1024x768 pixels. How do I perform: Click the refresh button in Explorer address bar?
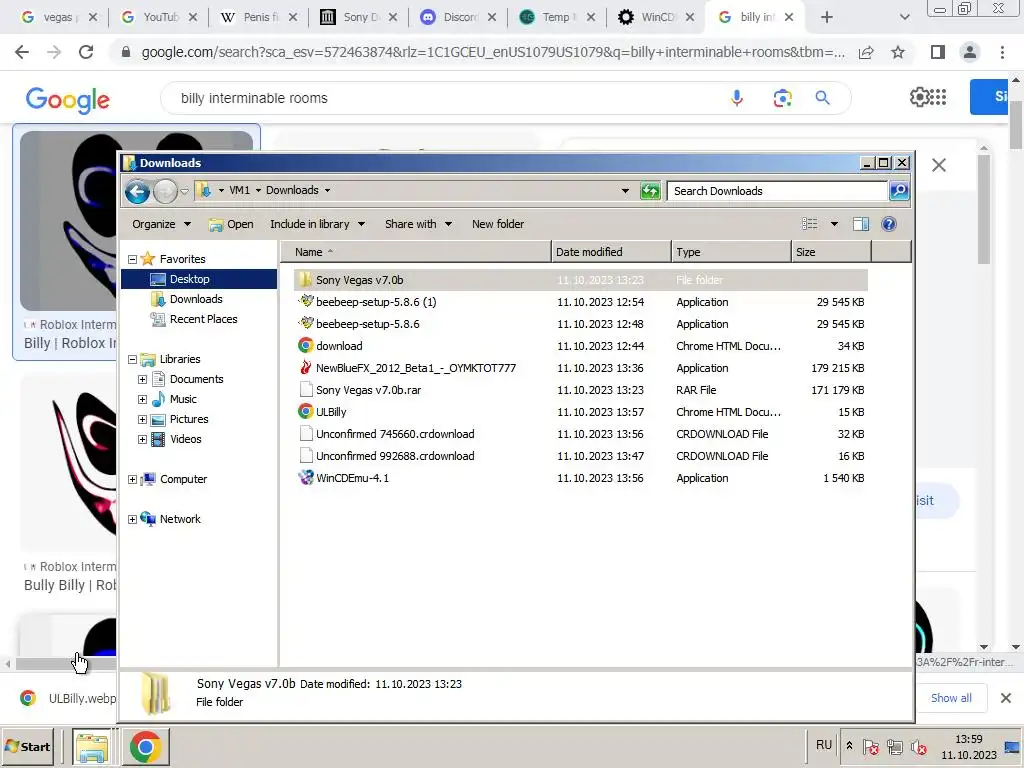(650, 191)
